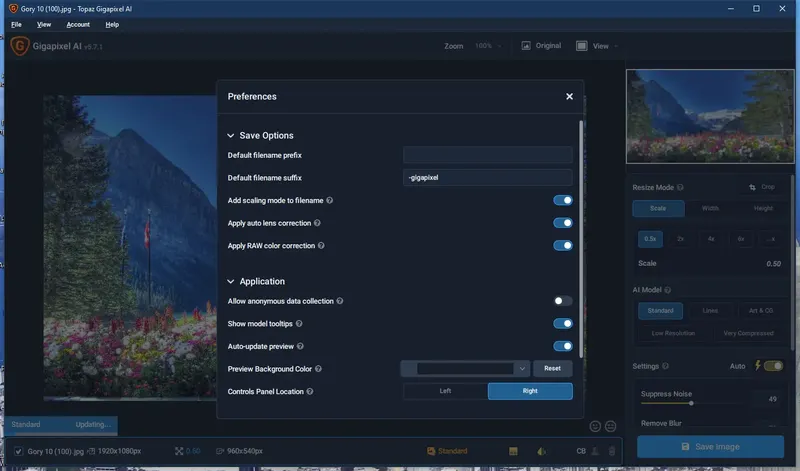Image resolution: width=800 pixels, height=471 pixels.
Task: Click the lightning bolt Auto icon
Action: (758, 365)
